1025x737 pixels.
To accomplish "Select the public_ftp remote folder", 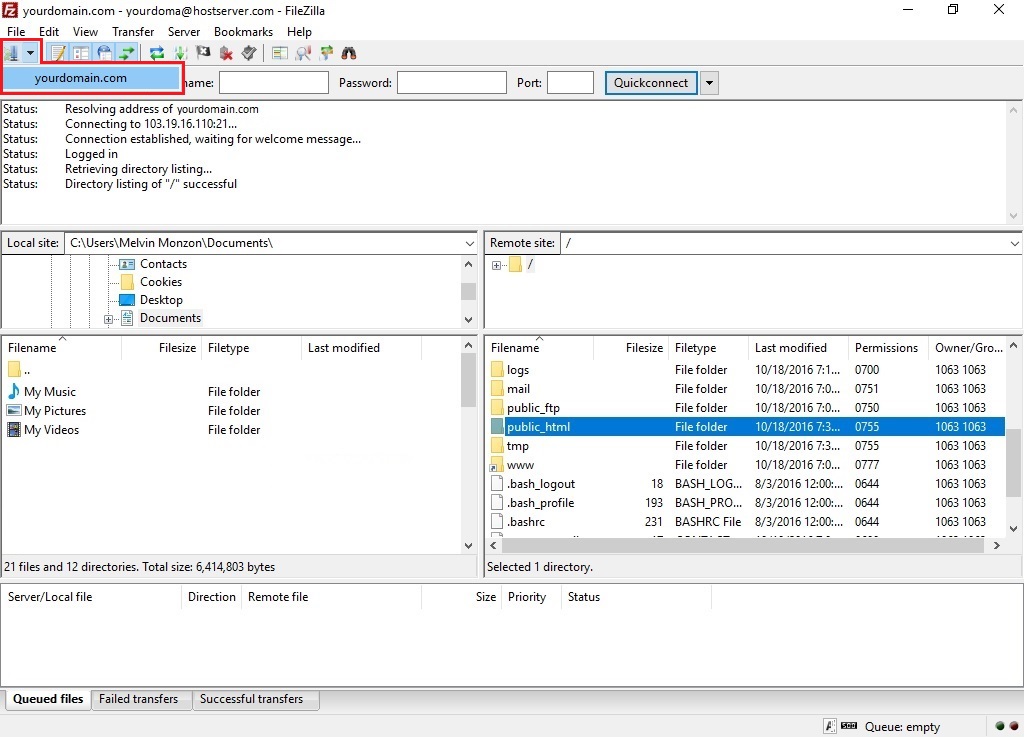I will 747,408.
